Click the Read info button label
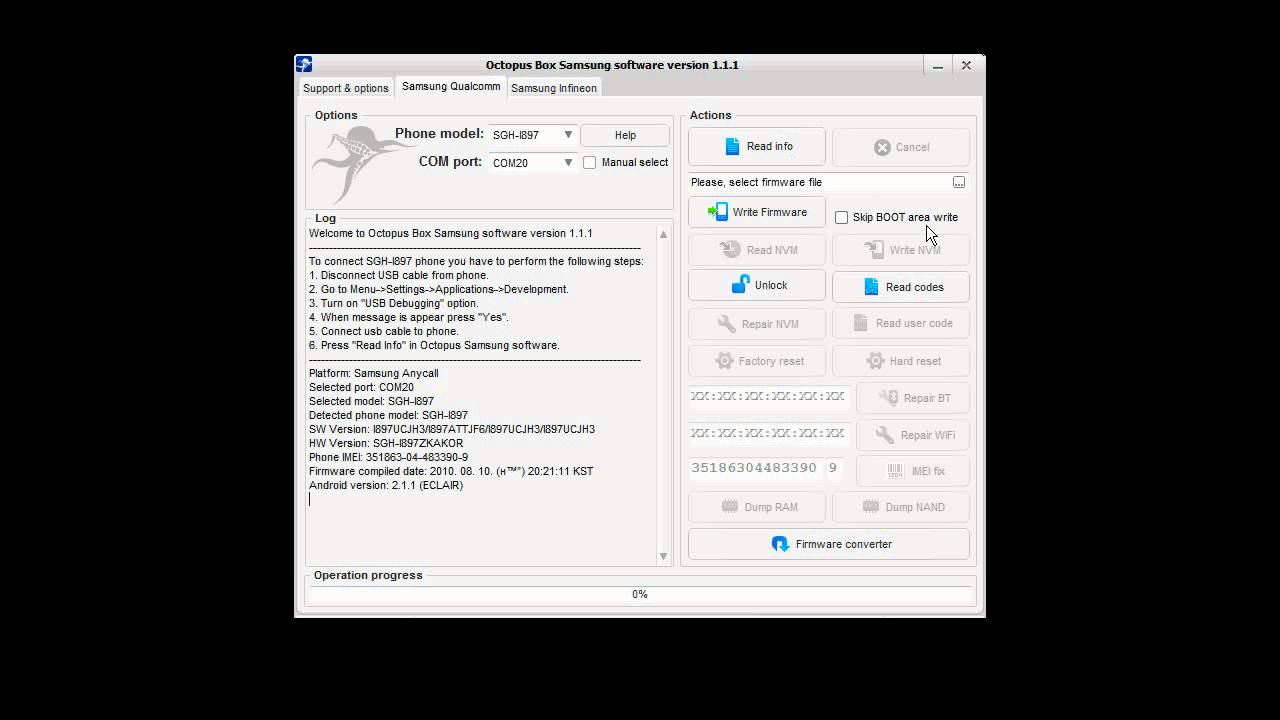The image size is (1280, 720). [770, 146]
